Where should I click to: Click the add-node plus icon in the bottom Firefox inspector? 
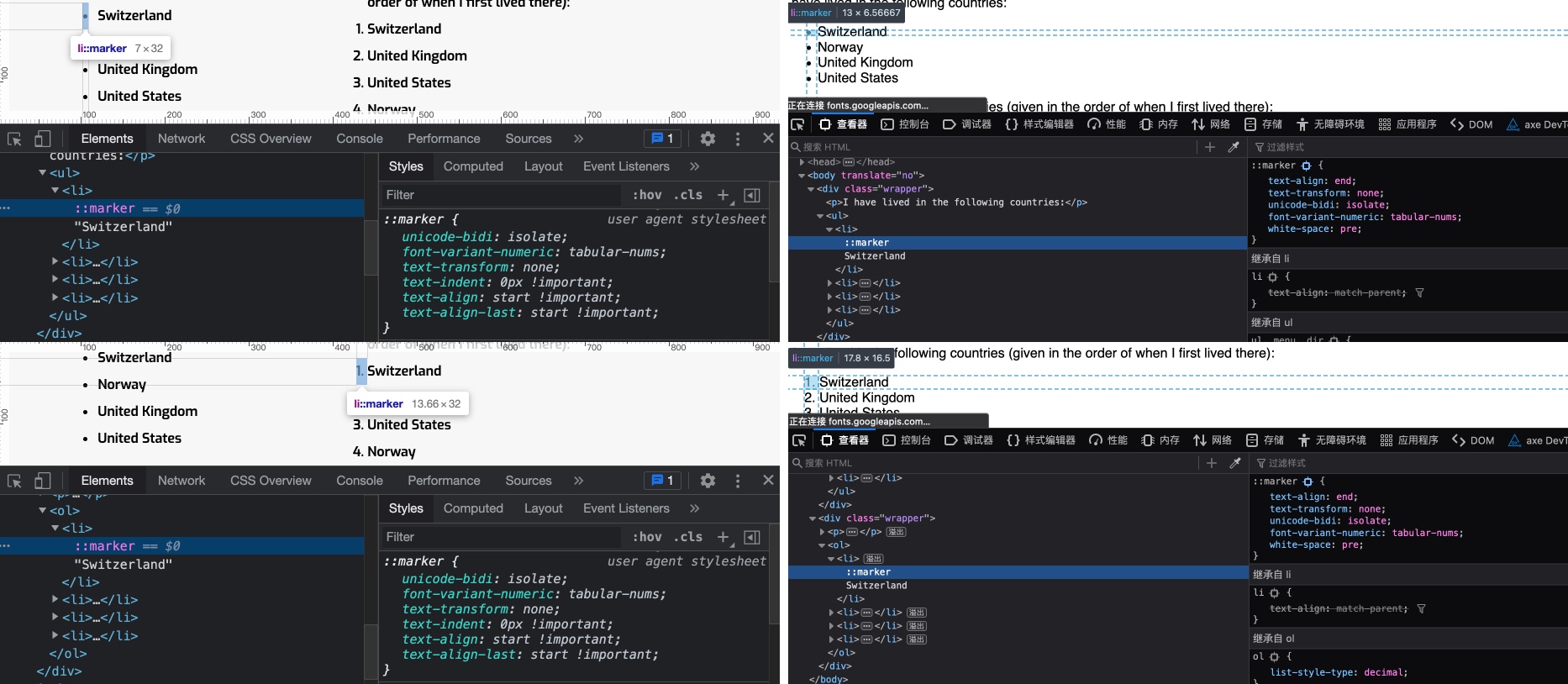coord(1212,463)
